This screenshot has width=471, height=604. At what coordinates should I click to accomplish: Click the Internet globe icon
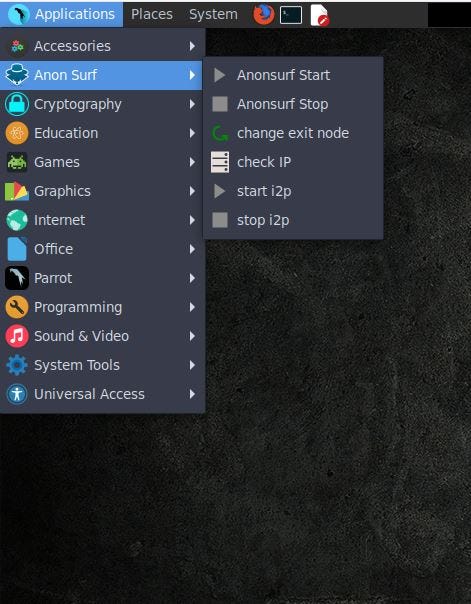coord(17,220)
